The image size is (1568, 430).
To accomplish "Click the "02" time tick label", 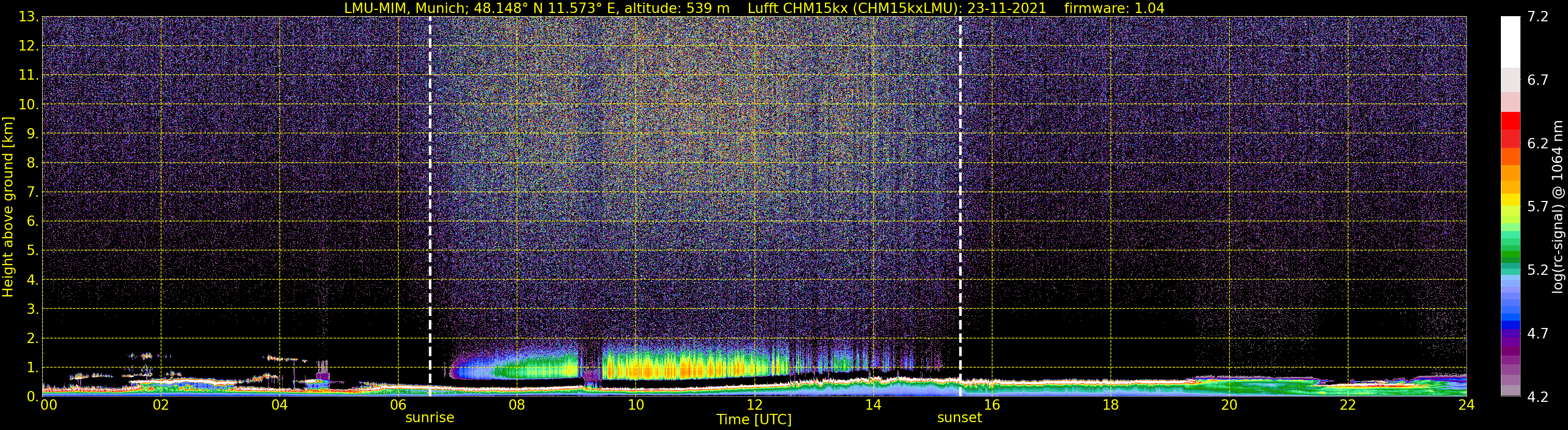I will [x=160, y=405].
